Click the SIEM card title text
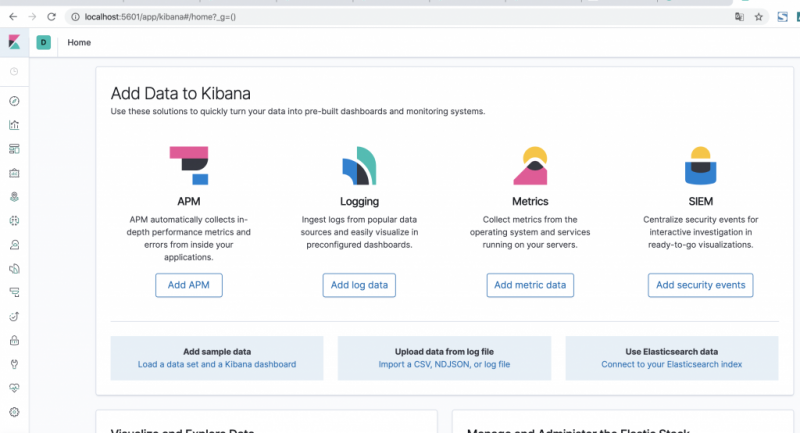 point(701,201)
